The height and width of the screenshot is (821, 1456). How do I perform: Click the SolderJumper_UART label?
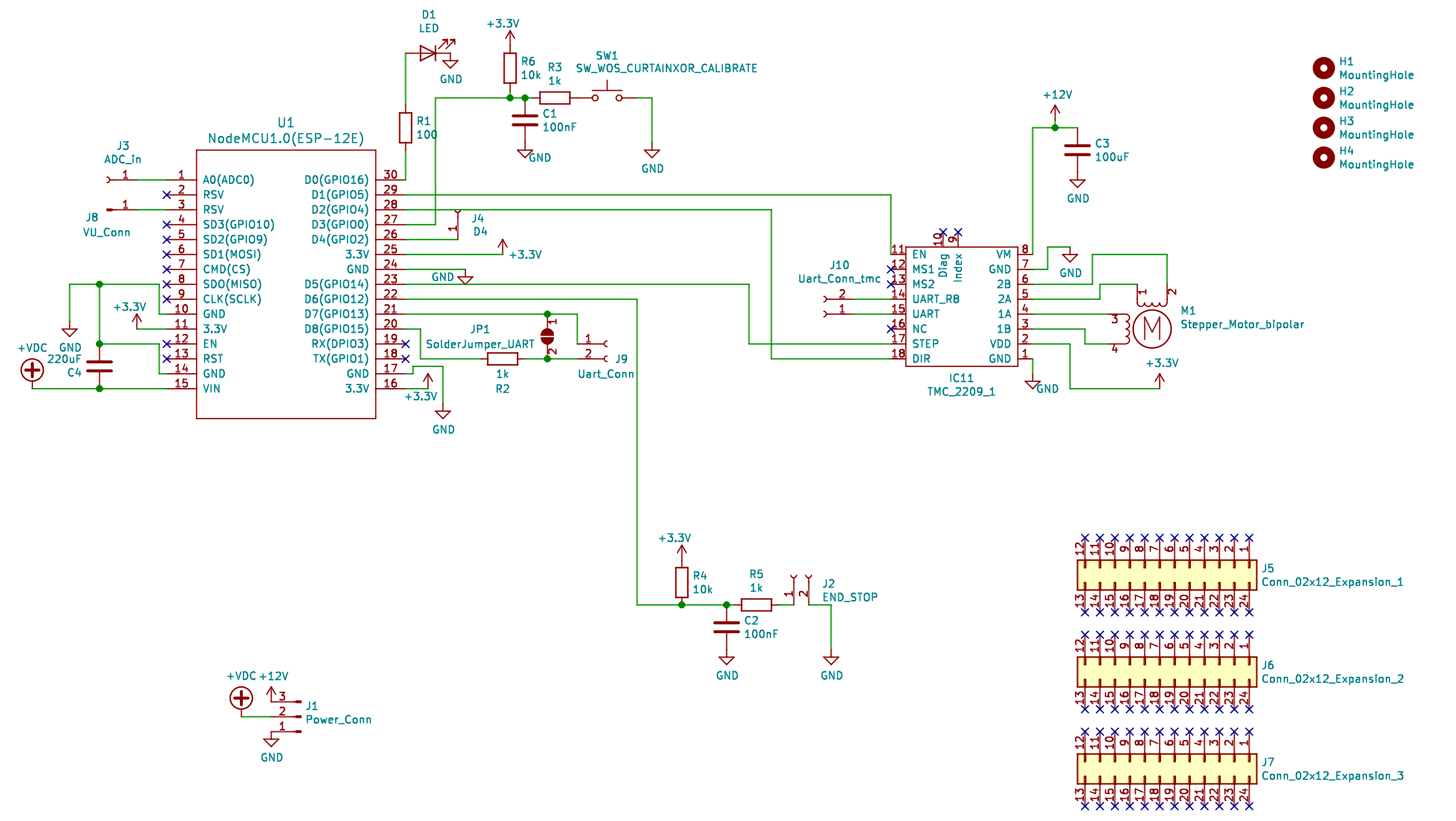point(480,344)
